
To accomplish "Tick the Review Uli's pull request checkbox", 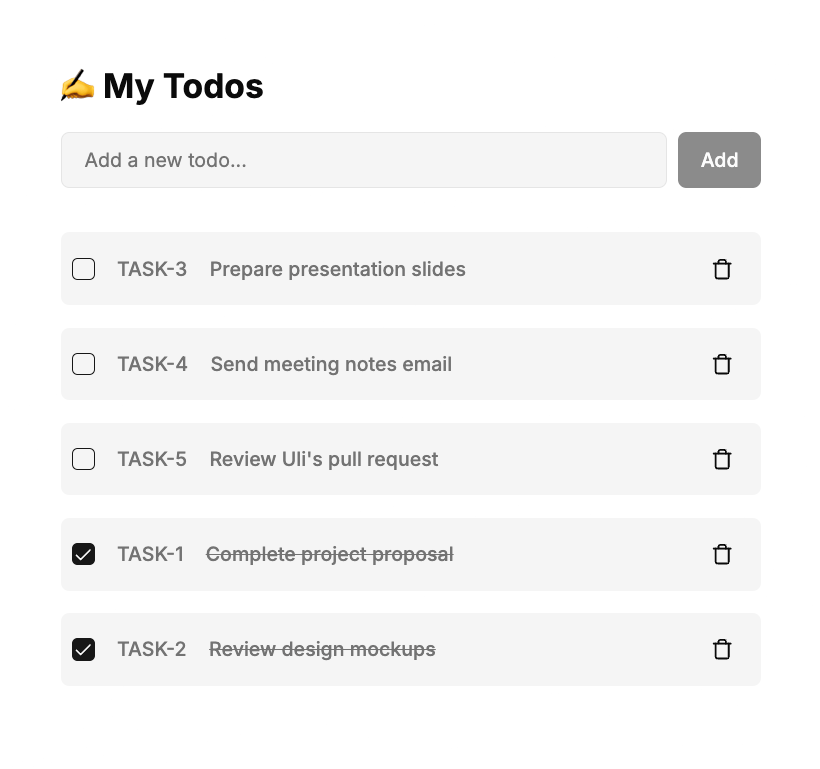I will [x=83, y=459].
